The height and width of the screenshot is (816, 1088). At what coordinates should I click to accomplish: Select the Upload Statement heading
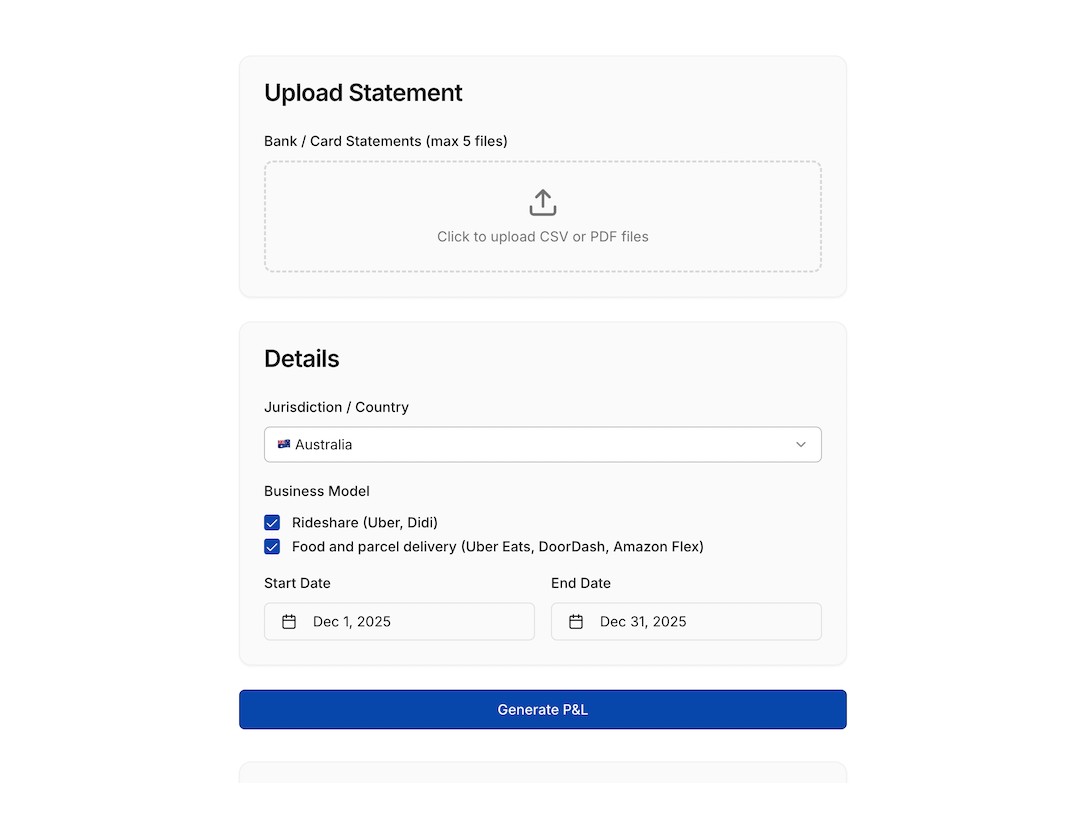tap(363, 93)
